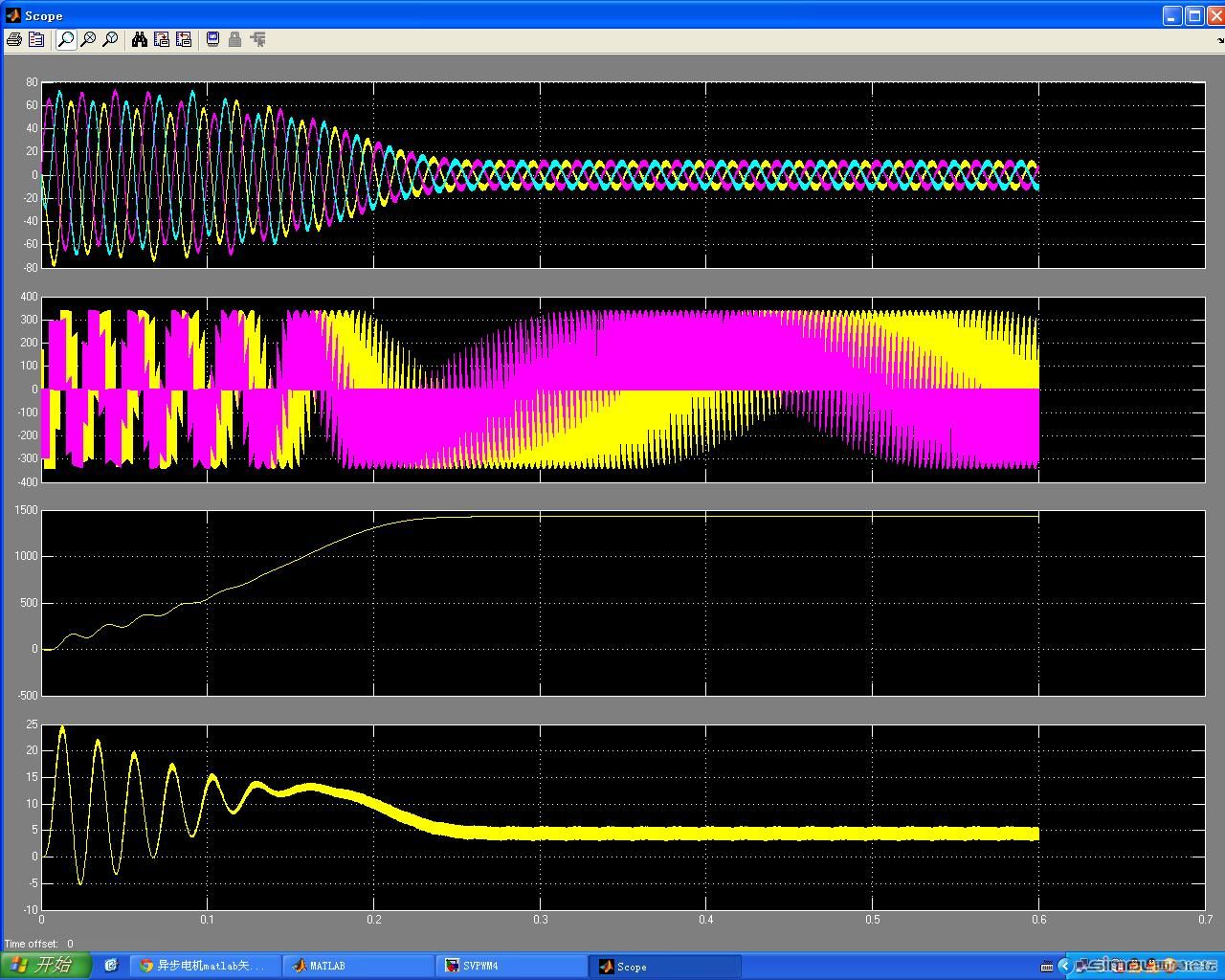Image resolution: width=1225 pixels, height=980 pixels.
Task: Click Restore saved axes settings icon
Action: click(184, 39)
